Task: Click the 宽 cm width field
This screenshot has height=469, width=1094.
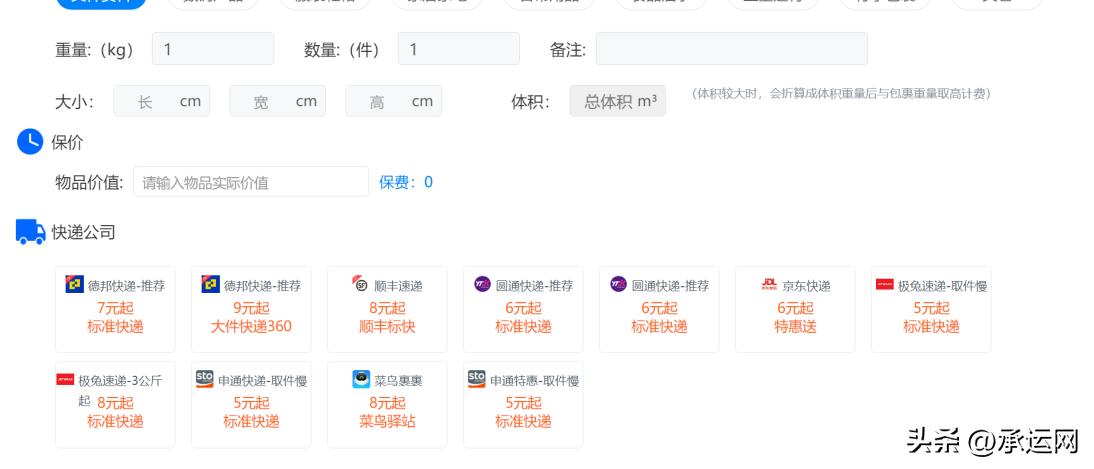Action: [x=277, y=101]
